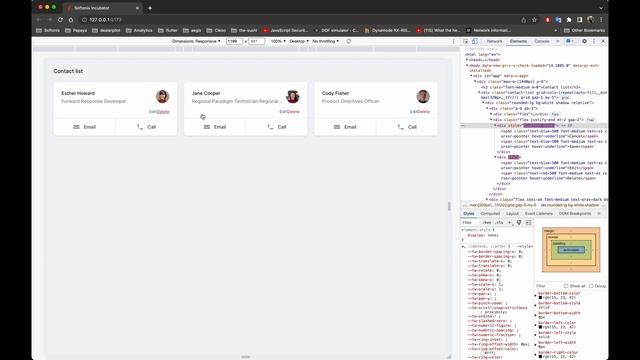This screenshot has width=640, height=360.
Task: Click Call phone icon on Cody Fisher card
Action: click(x=400, y=127)
